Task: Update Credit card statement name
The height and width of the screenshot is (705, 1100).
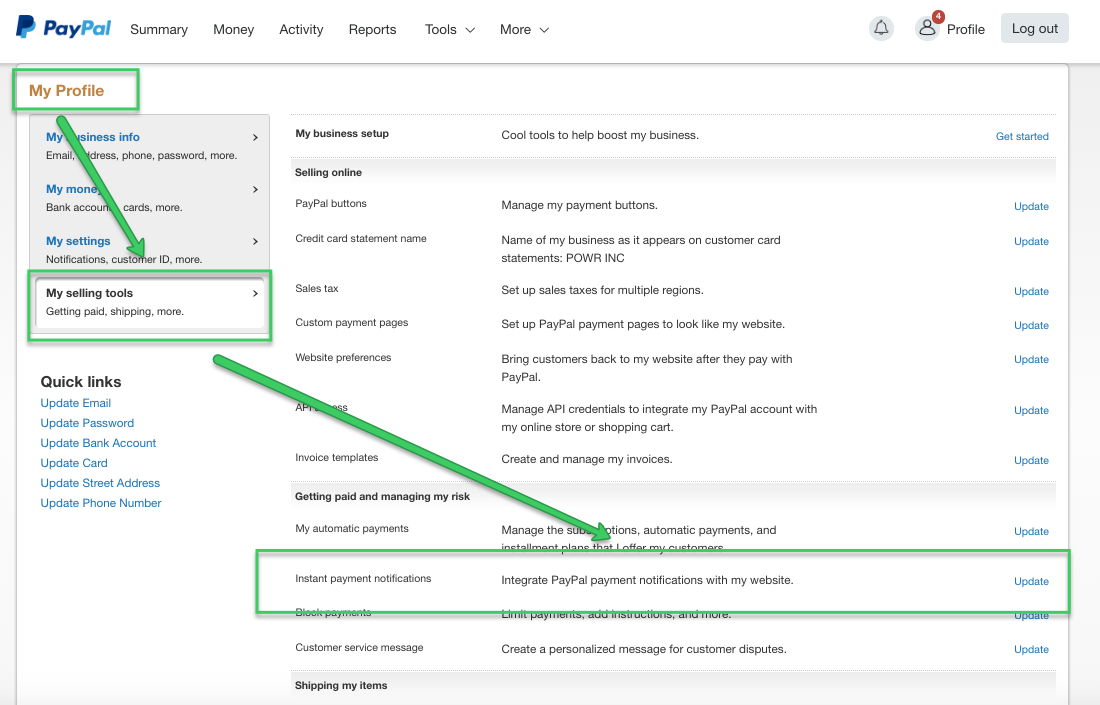Action: pos(1031,241)
